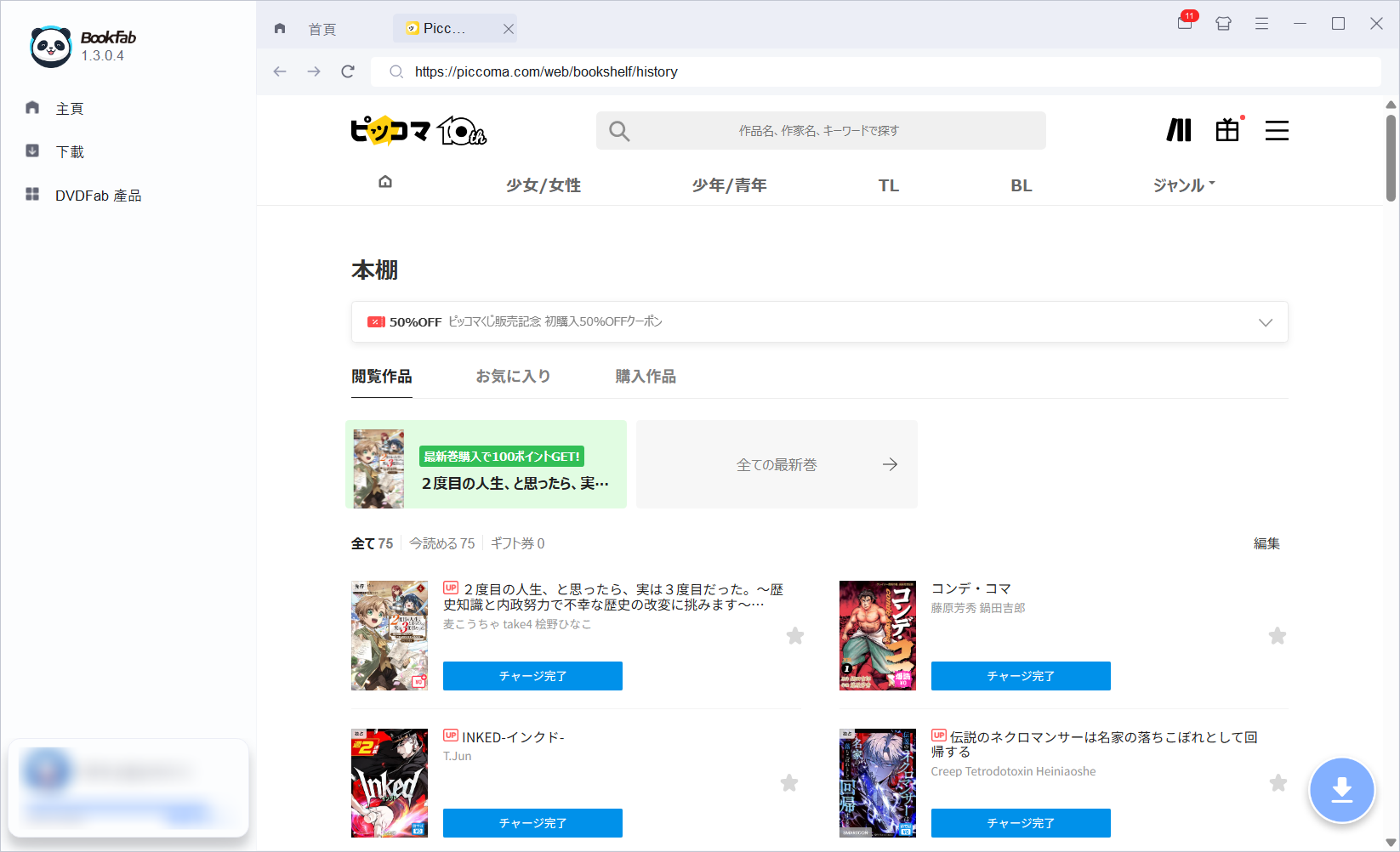Open the INKED cover thumbnail
Screen dimensions: 1400x852
(x=390, y=783)
